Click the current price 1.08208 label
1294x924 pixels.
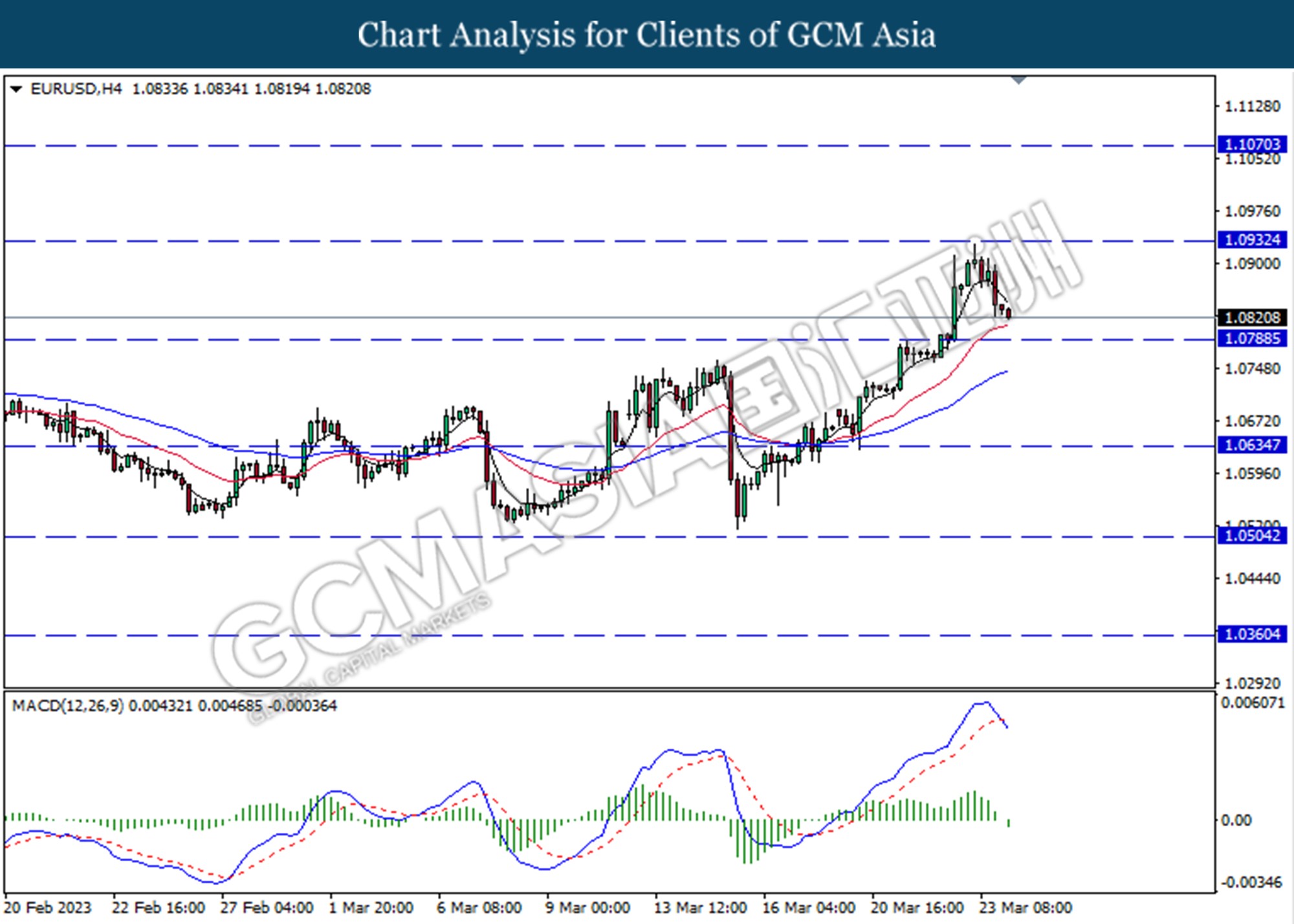click(x=1253, y=318)
